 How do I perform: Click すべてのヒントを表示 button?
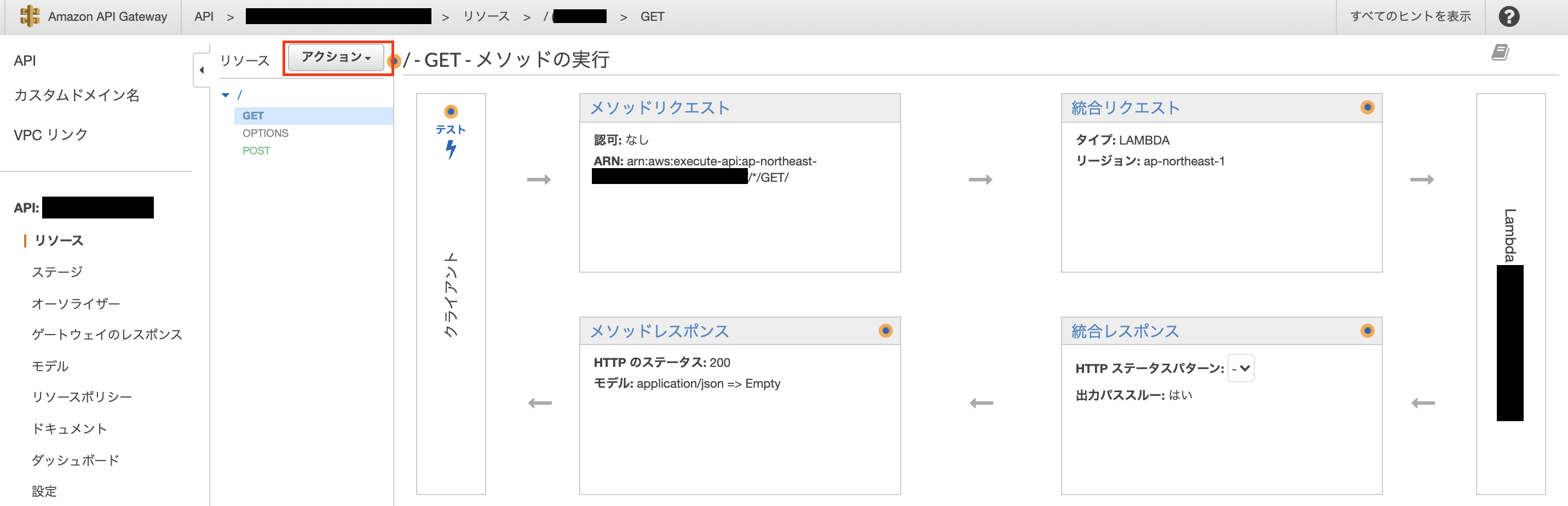tap(1410, 16)
